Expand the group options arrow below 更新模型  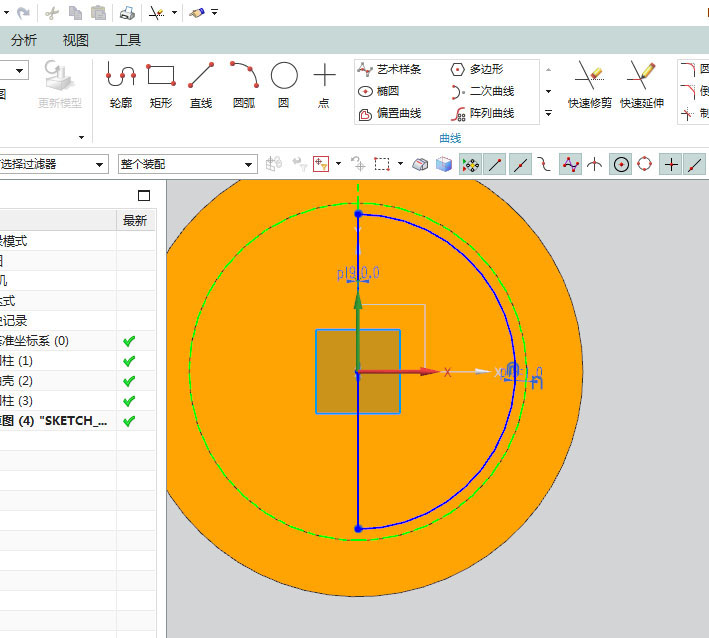81,137
